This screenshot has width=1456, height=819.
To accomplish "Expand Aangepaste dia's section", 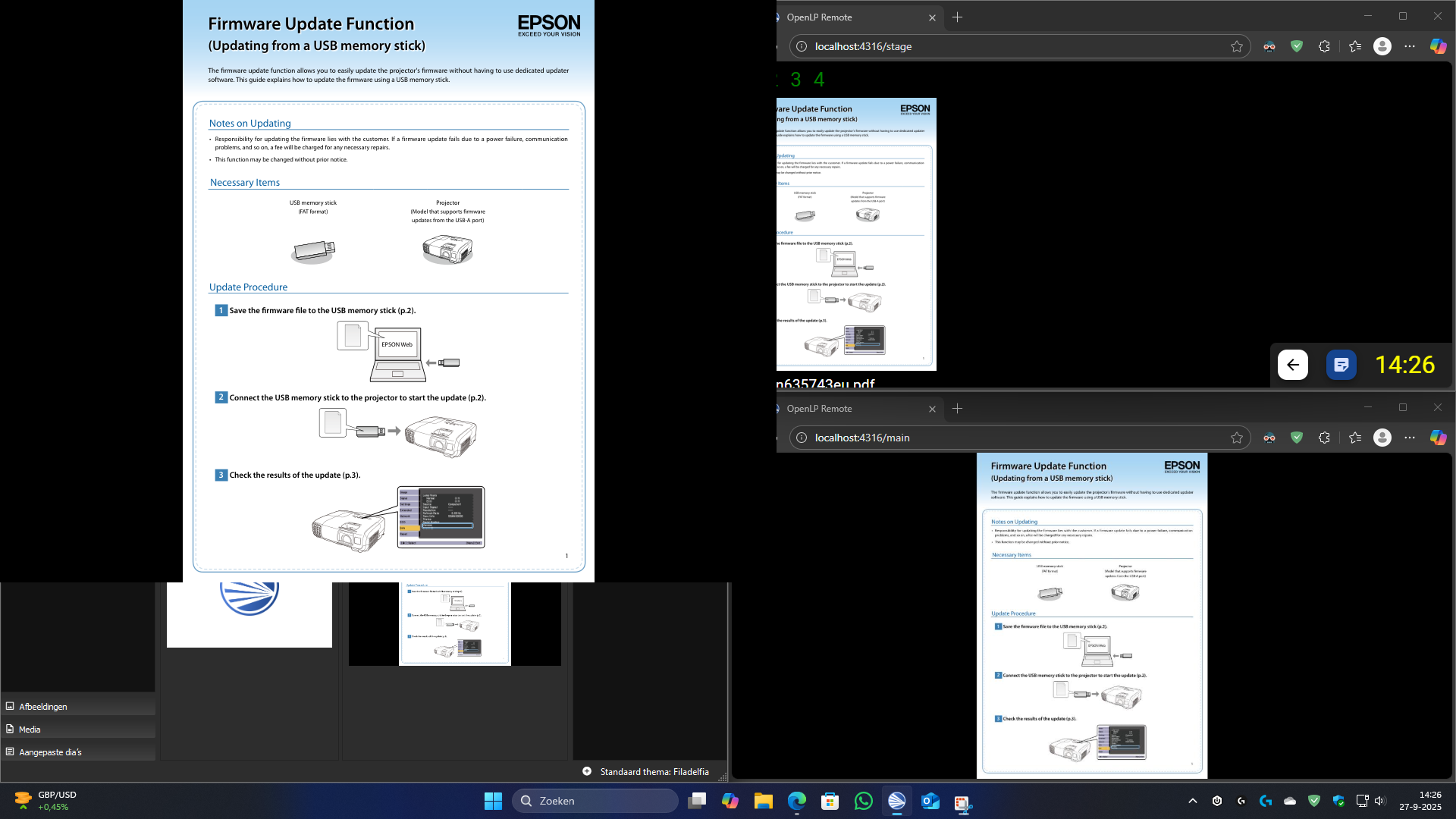I will (x=50, y=752).
